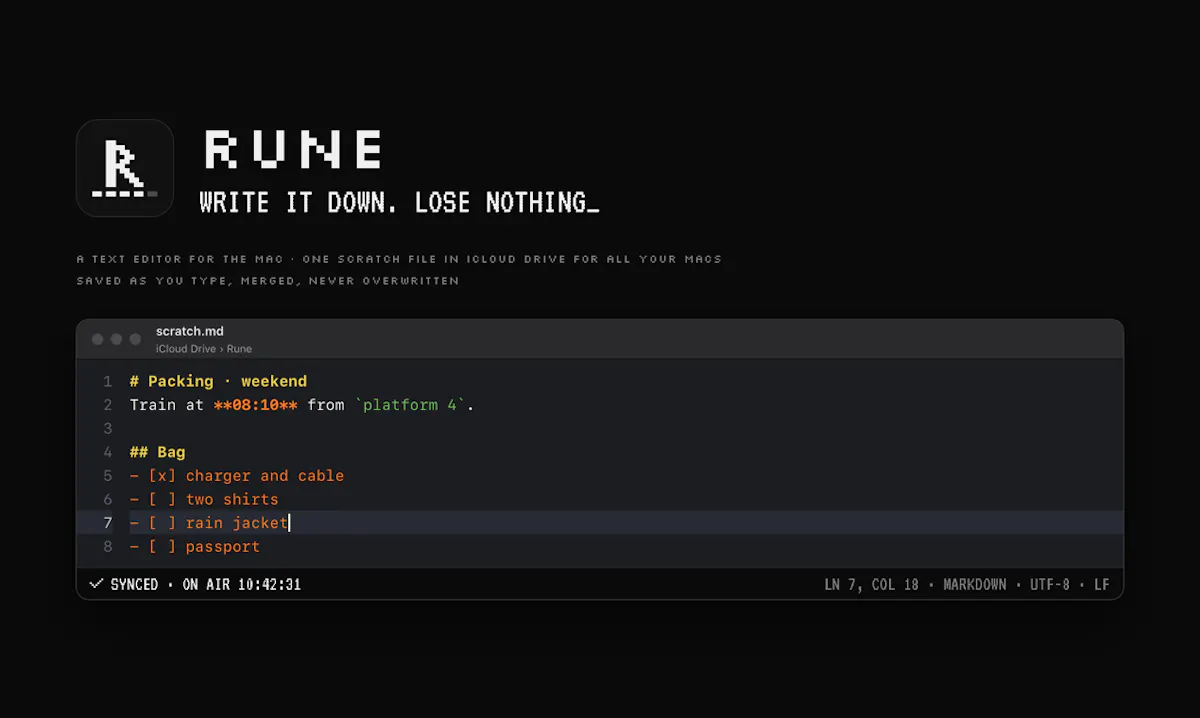Click the "LN 7, COL 18" cursor position

click(872, 584)
